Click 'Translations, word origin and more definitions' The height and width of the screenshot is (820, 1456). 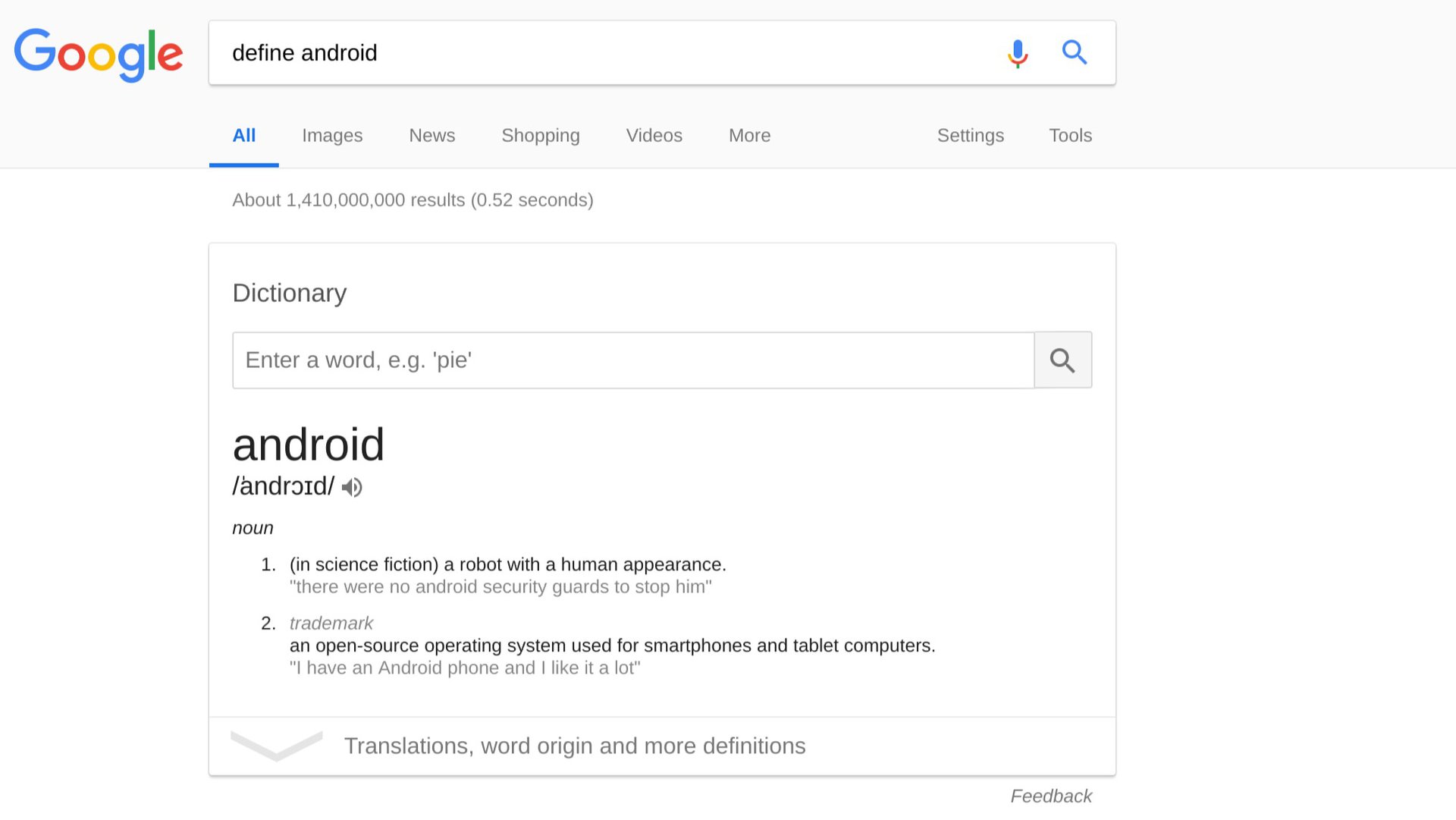pos(575,746)
